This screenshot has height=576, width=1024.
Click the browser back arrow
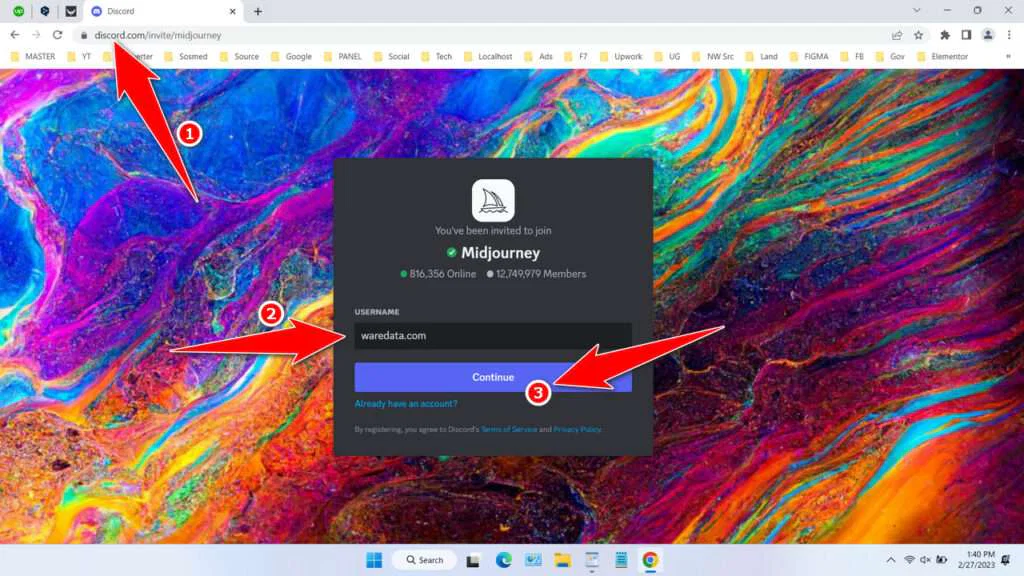[15, 33]
